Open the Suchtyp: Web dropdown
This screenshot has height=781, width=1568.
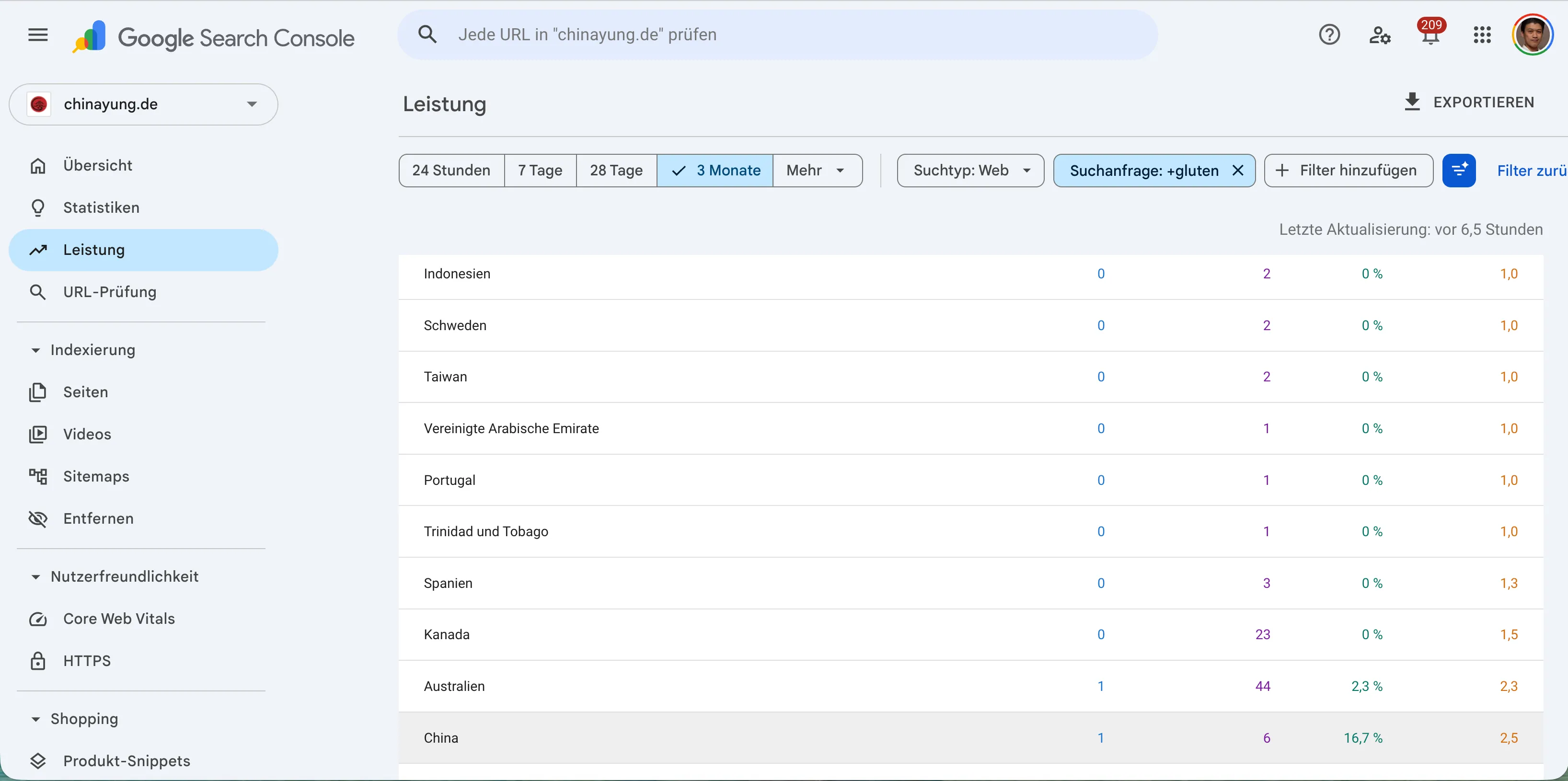coord(971,171)
